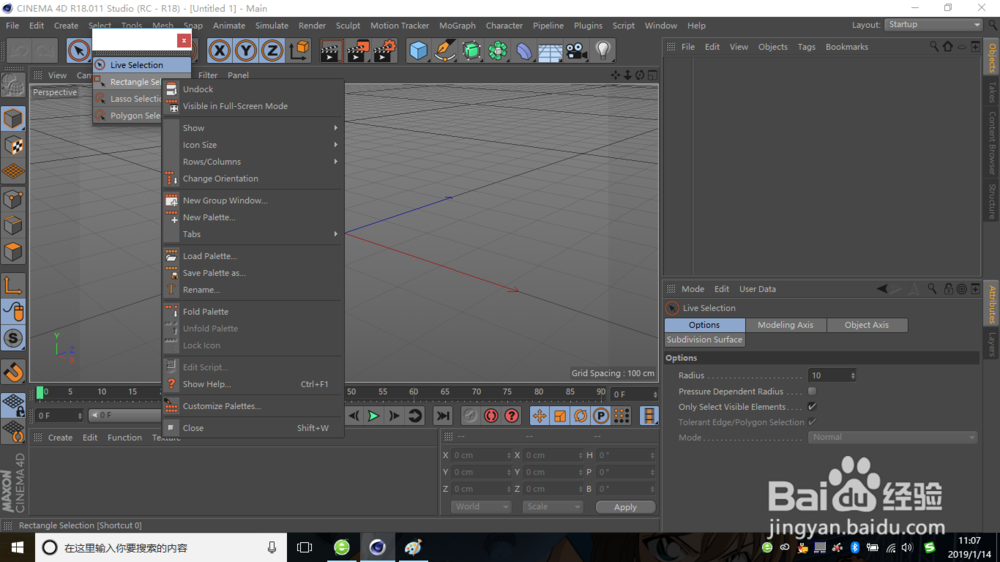The width and height of the screenshot is (1000, 562).
Task: Toggle Parameter keyframe recording button
Action: [601, 416]
